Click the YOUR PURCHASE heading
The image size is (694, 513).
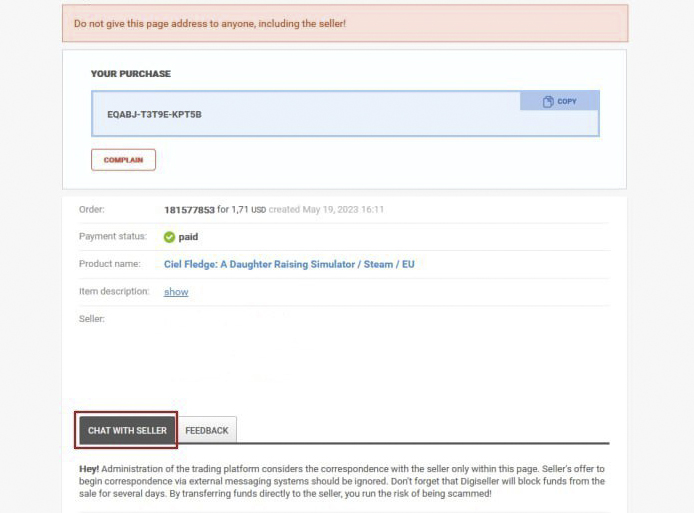(131, 74)
